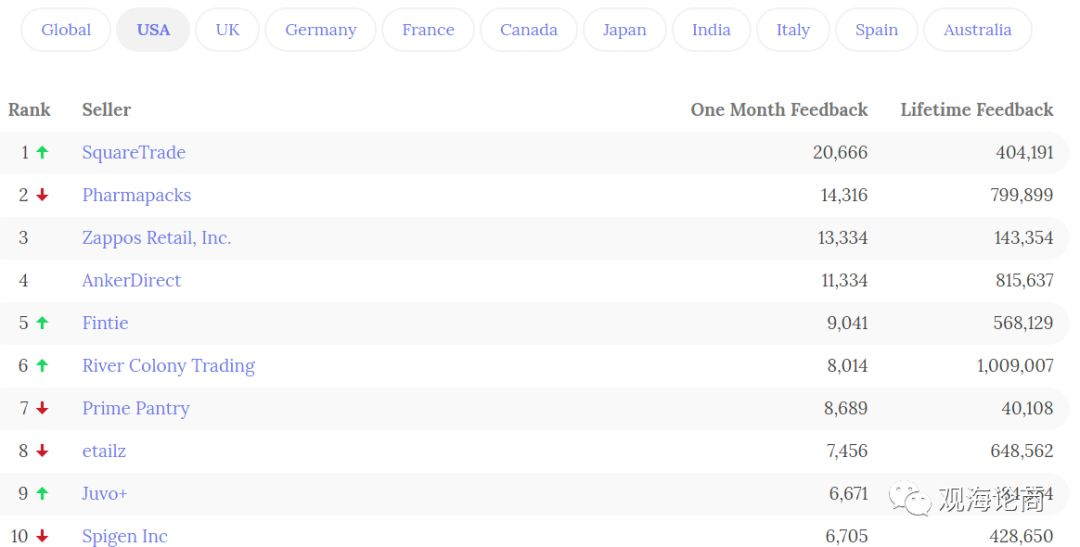
Task: Select Spigen lifetime feedback 428,650
Action: click(x=1021, y=536)
